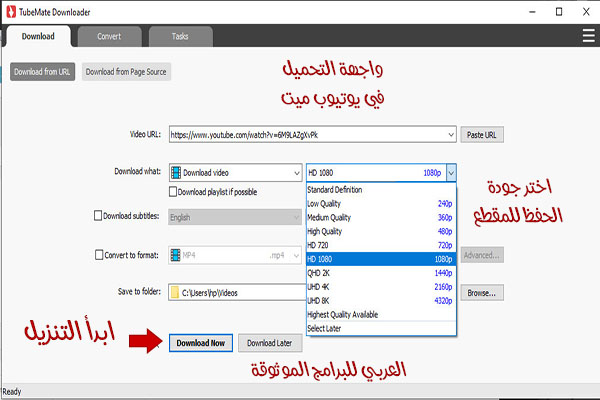Click Standard Definition list header
Screen dimensions: 600x400
coord(381,189)
